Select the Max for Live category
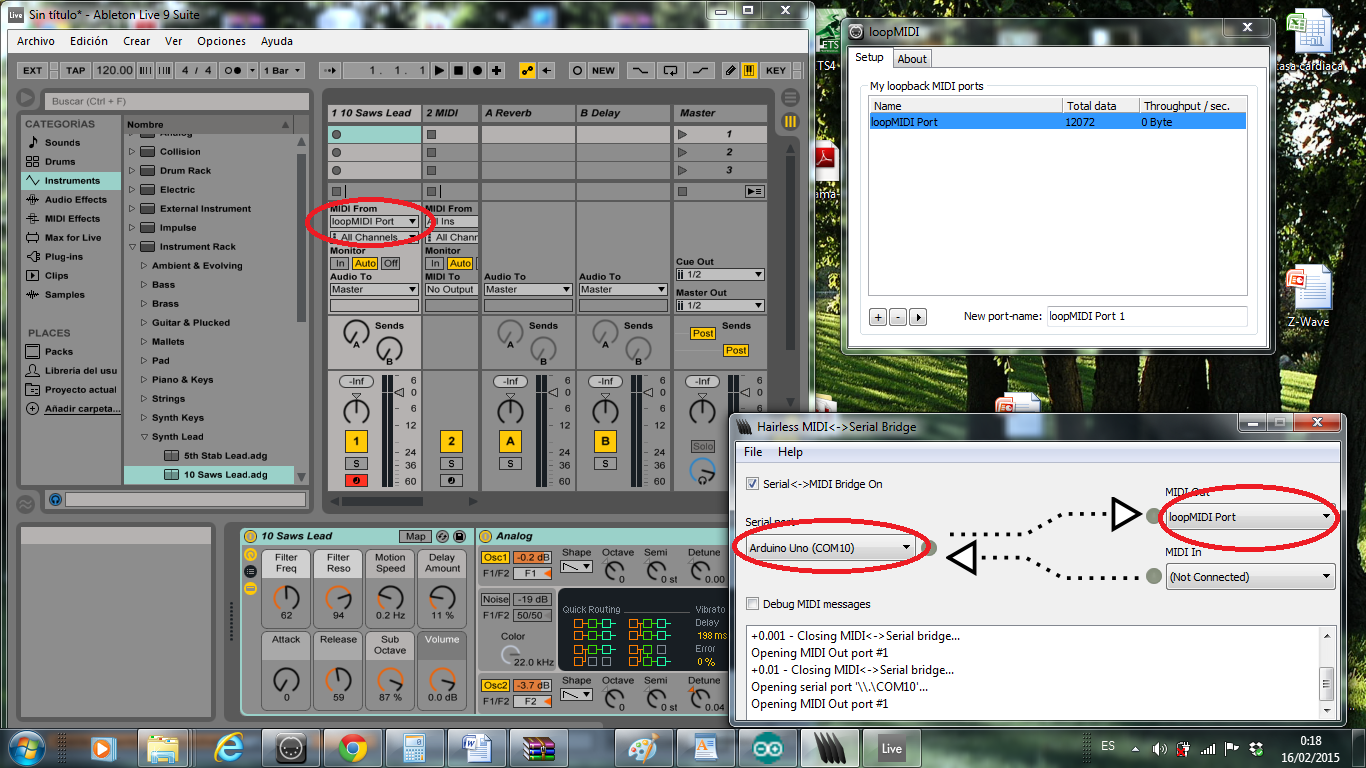Viewport: 1366px width, 768px height. 73,238
